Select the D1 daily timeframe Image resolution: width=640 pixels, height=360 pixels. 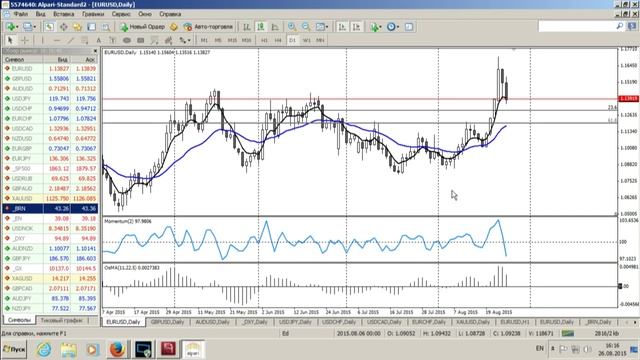click(x=292, y=40)
